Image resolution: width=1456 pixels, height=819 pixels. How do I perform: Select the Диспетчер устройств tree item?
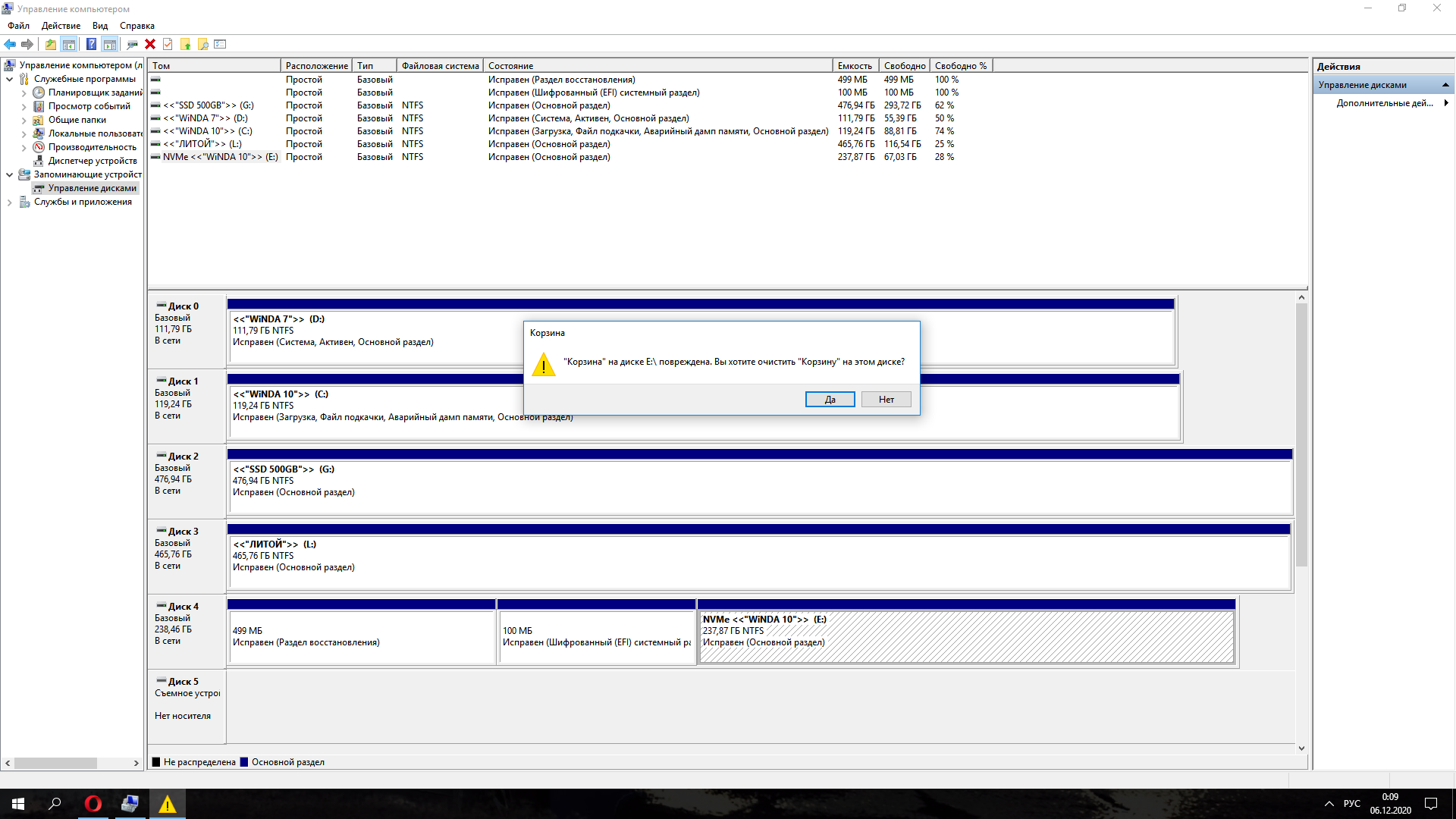(x=93, y=161)
